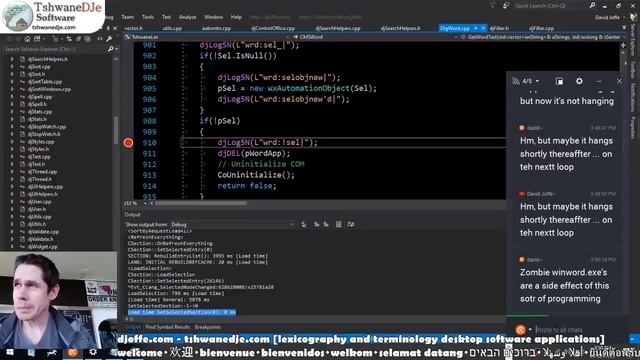Close the DlgWord.cpp tab
The width and height of the screenshot is (640, 360).
click(x=483, y=28)
